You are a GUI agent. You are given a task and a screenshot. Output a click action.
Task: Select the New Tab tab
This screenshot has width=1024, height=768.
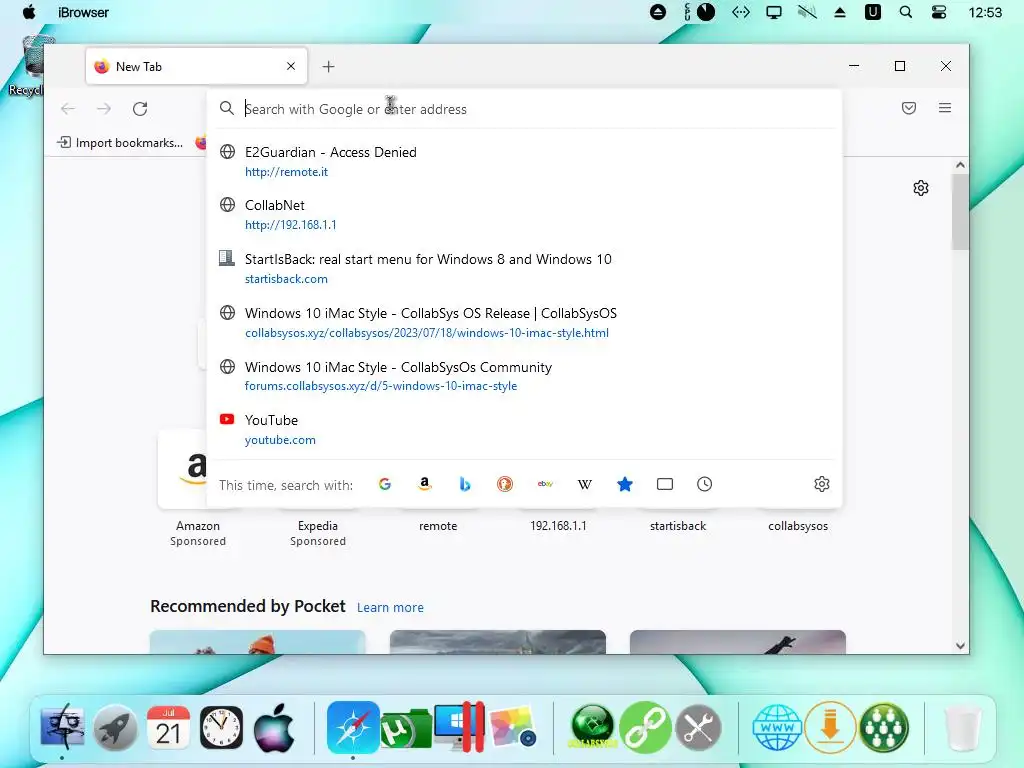(x=197, y=66)
